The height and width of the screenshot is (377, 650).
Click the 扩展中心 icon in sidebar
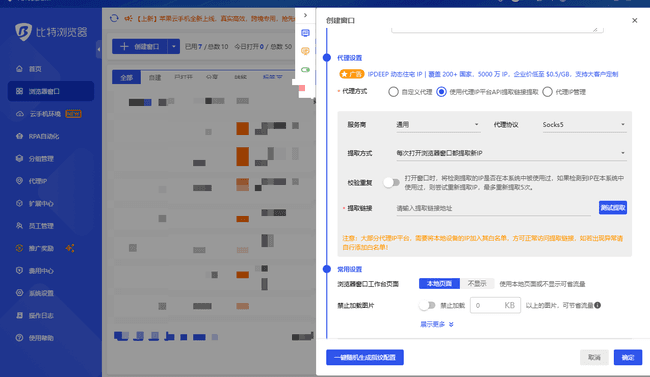pyautogui.click(x=19, y=203)
